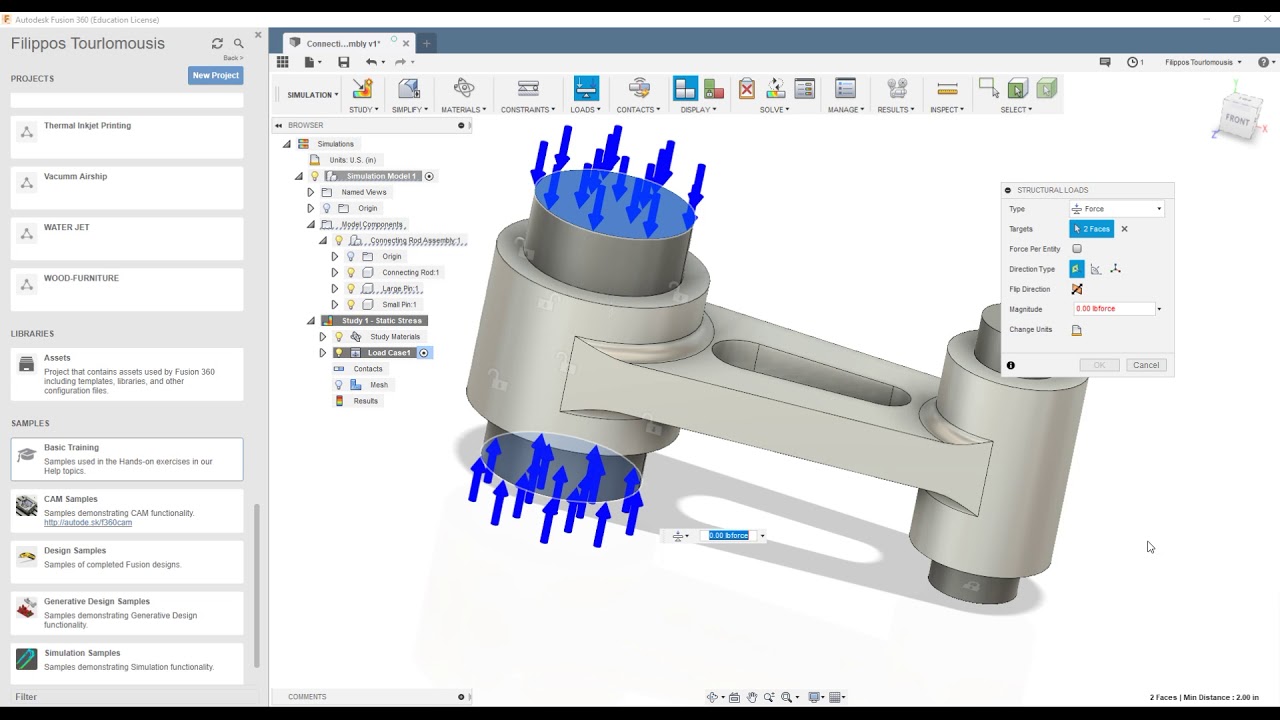Add new document tab with plus
The width and height of the screenshot is (1280, 720).
[426, 43]
